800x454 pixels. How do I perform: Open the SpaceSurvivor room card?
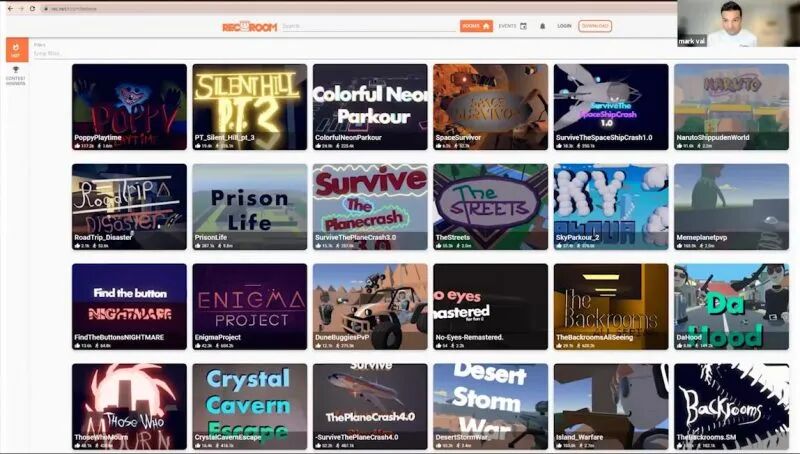tap(490, 107)
